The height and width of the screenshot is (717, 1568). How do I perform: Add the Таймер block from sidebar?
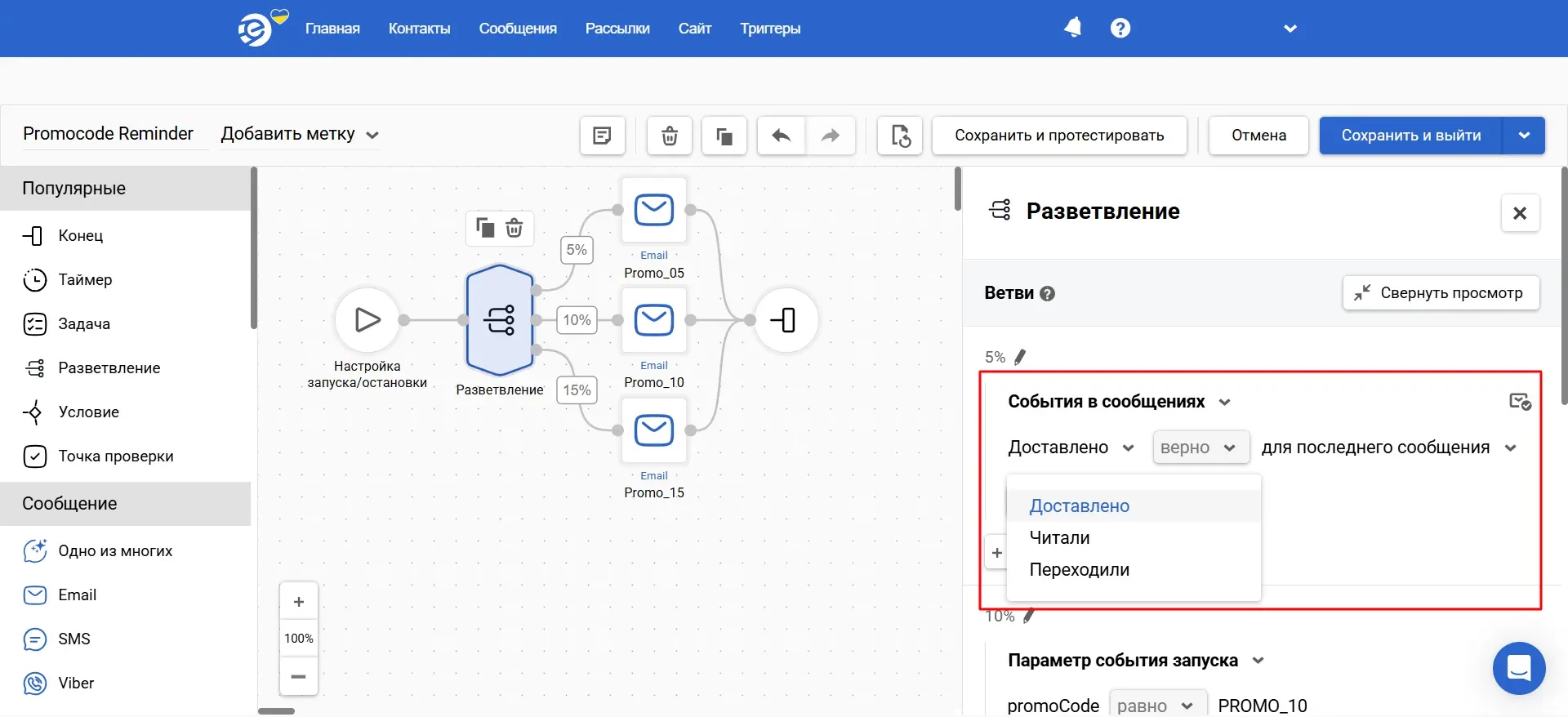pyautogui.click(x=85, y=280)
